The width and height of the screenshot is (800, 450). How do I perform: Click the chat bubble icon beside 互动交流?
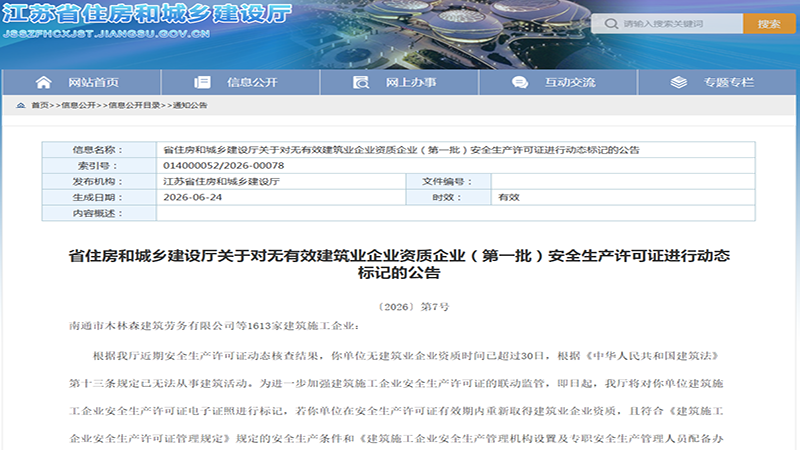point(520,82)
